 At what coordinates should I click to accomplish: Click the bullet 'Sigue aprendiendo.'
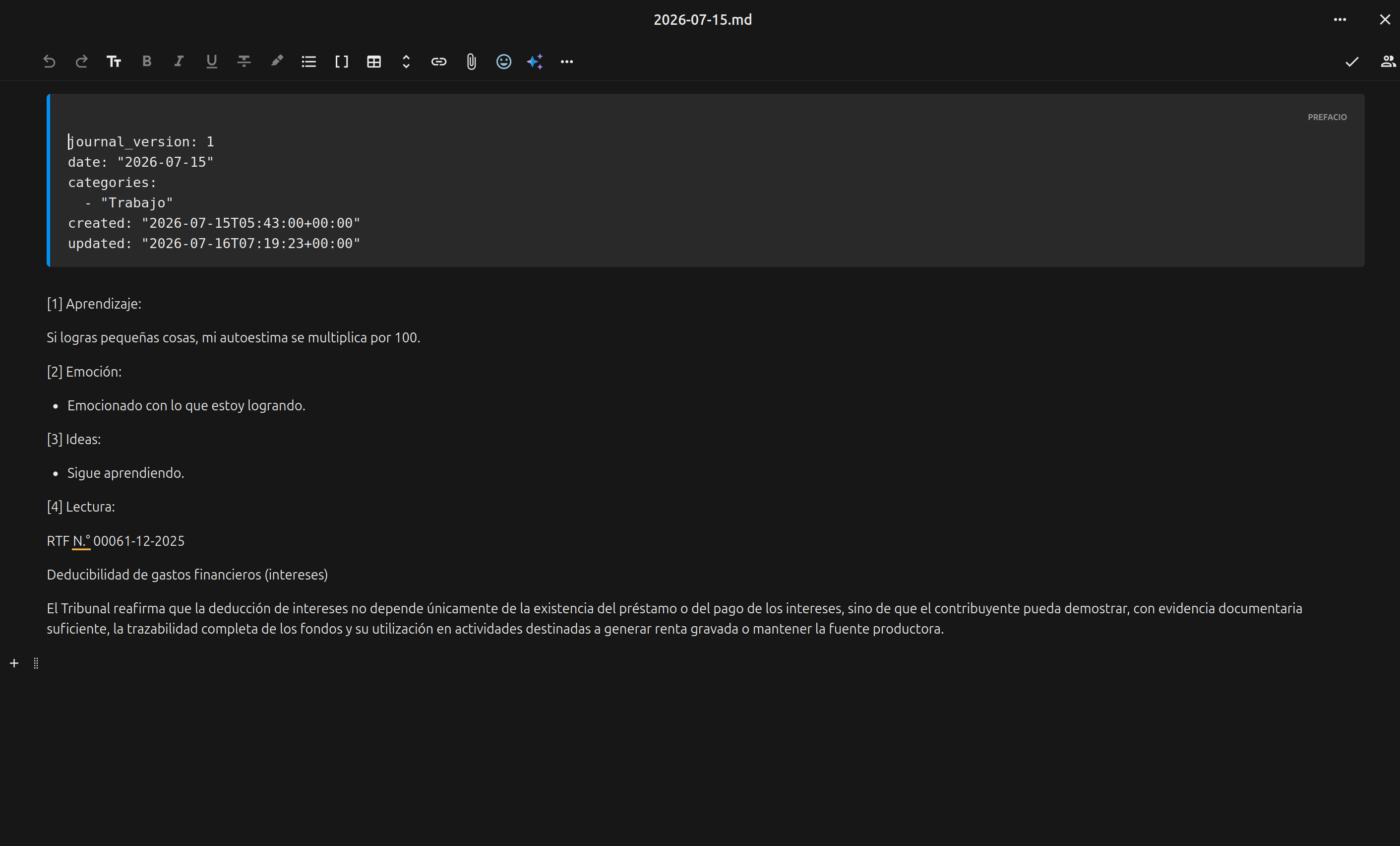[125, 472]
